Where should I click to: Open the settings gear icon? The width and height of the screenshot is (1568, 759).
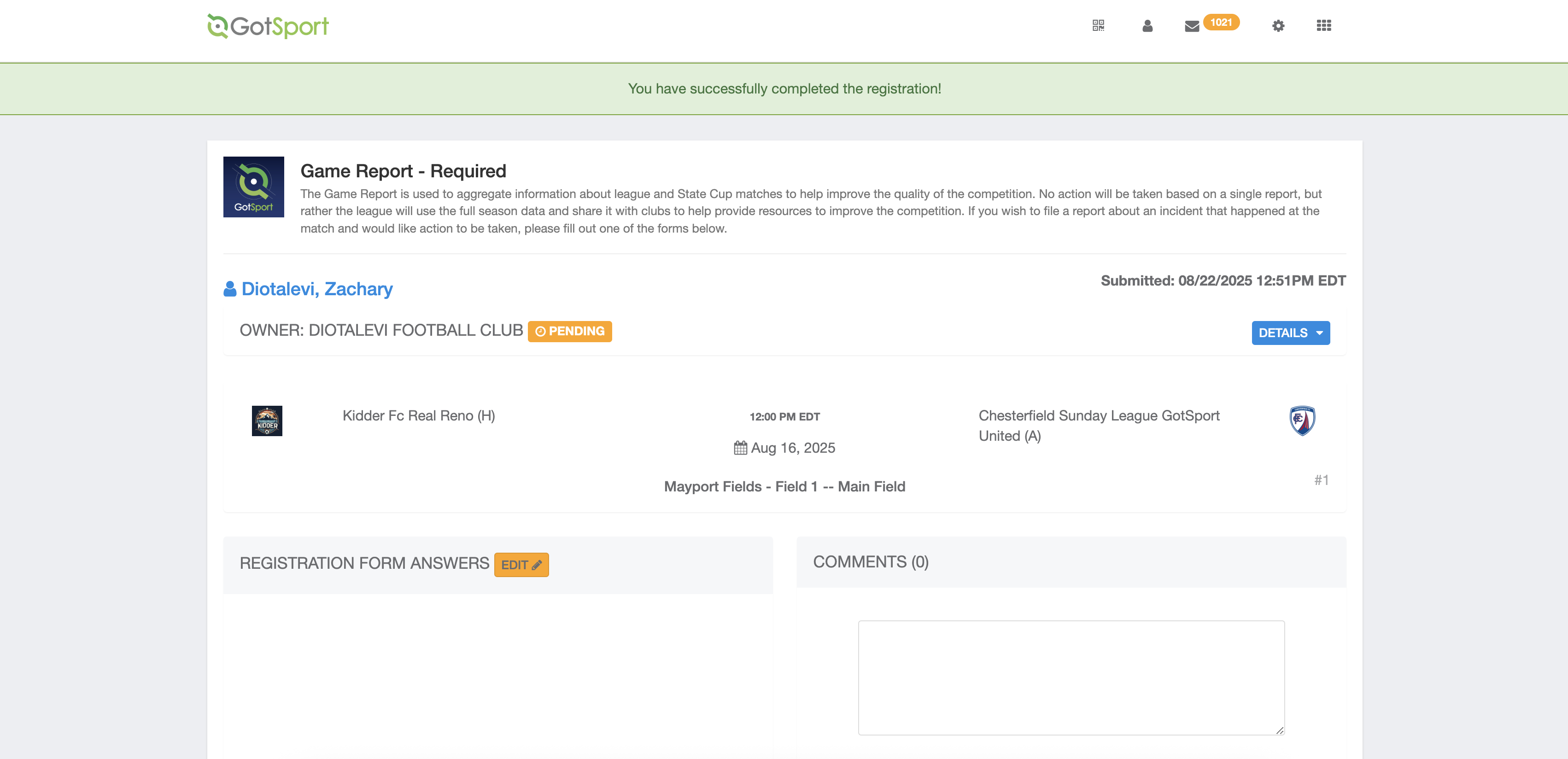click(x=1278, y=26)
